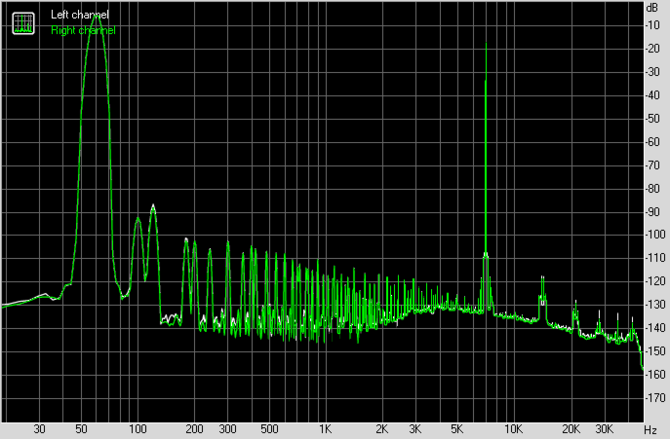Click the -10 dB axis value

(654, 25)
